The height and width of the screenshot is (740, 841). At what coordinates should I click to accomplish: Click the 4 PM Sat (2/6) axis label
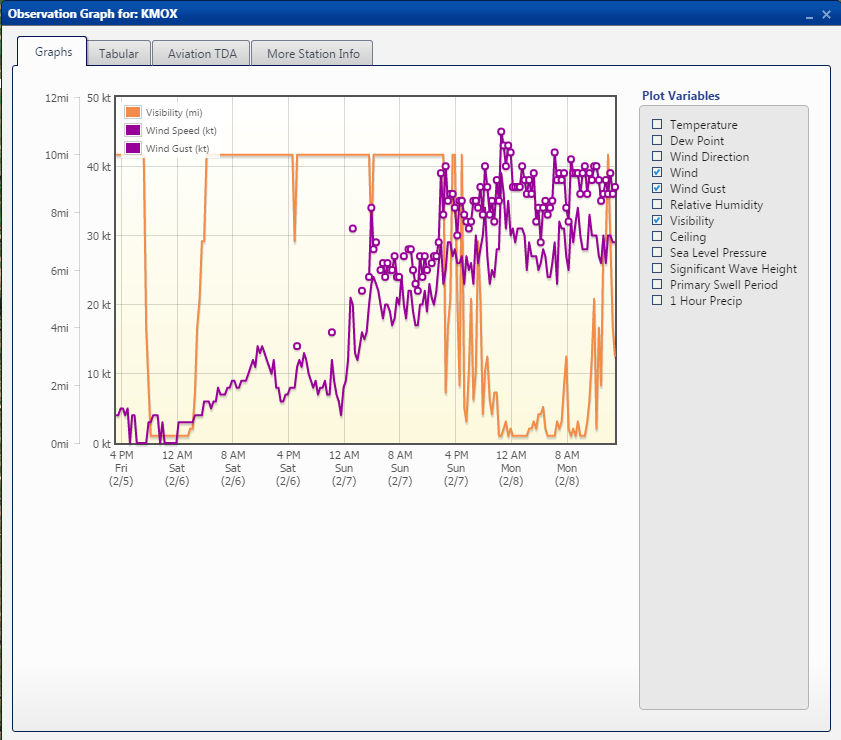coord(288,468)
